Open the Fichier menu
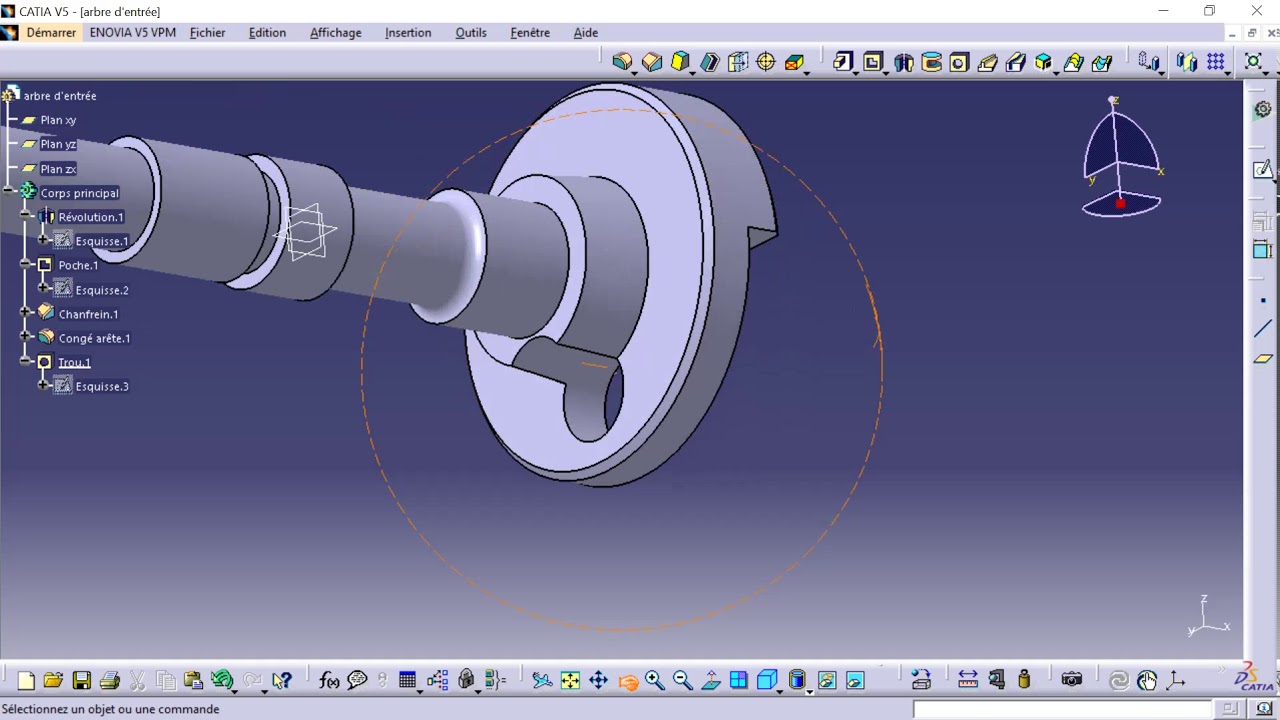This screenshot has height=720, width=1280. [208, 32]
